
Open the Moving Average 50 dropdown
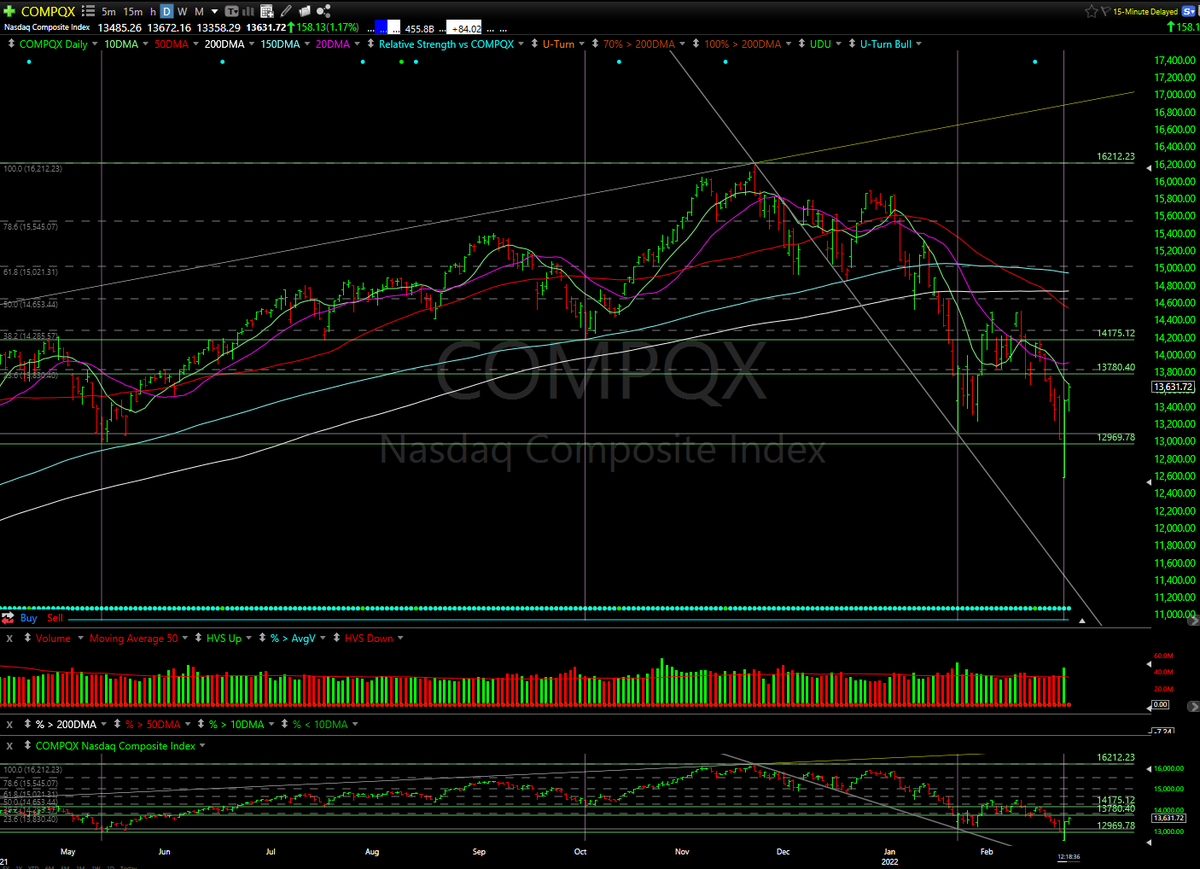[x=185, y=638]
